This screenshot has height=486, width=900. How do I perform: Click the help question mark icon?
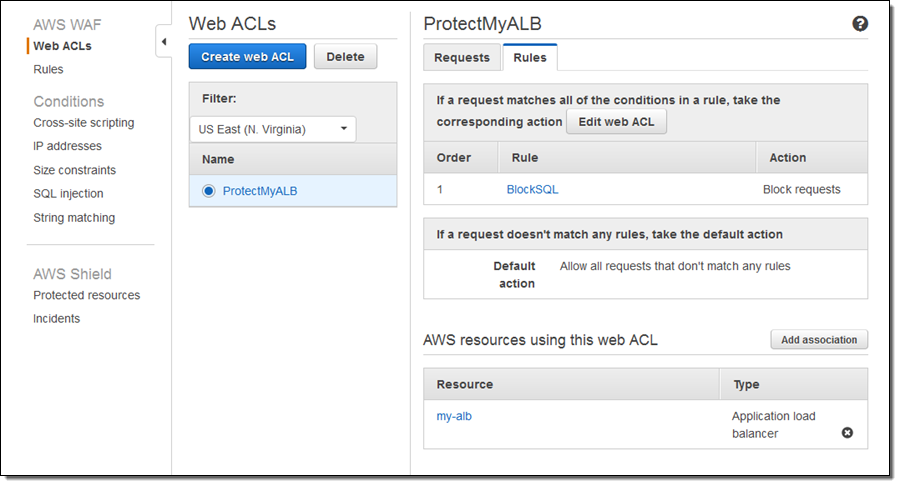pos(859,24)
